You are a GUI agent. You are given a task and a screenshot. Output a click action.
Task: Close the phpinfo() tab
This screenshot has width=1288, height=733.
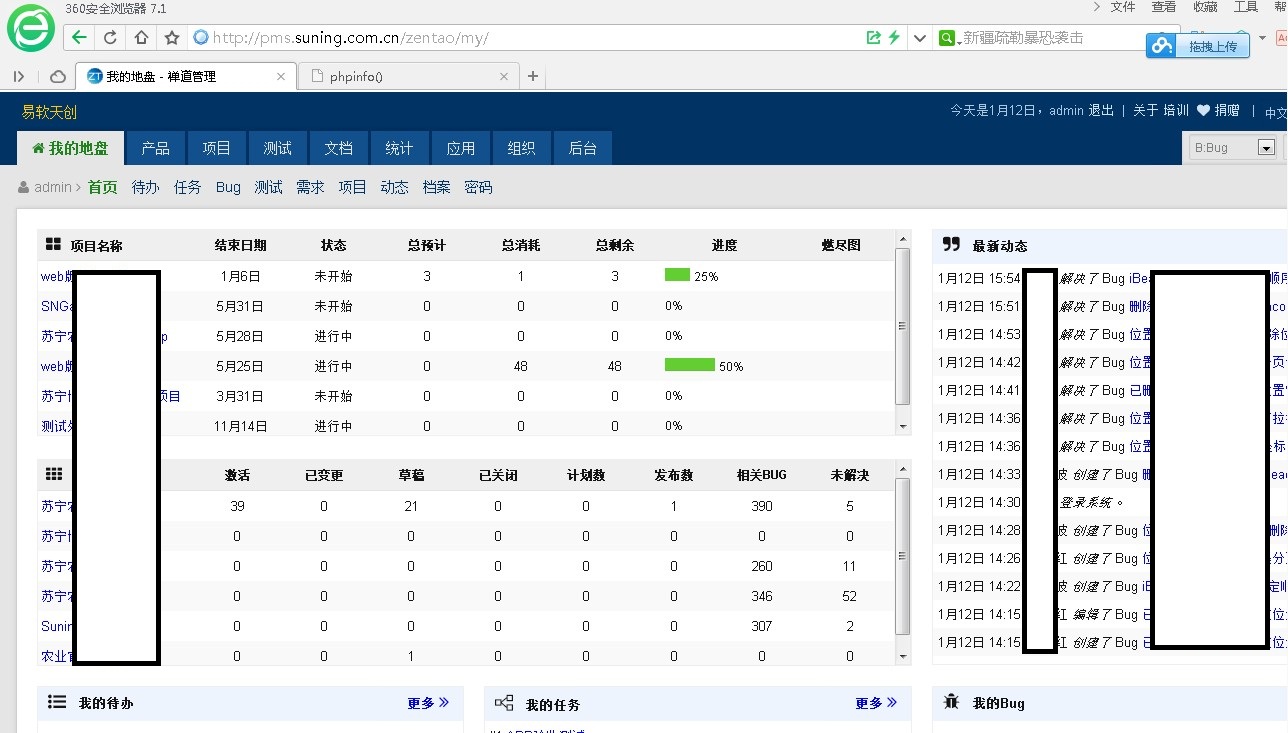504,76
